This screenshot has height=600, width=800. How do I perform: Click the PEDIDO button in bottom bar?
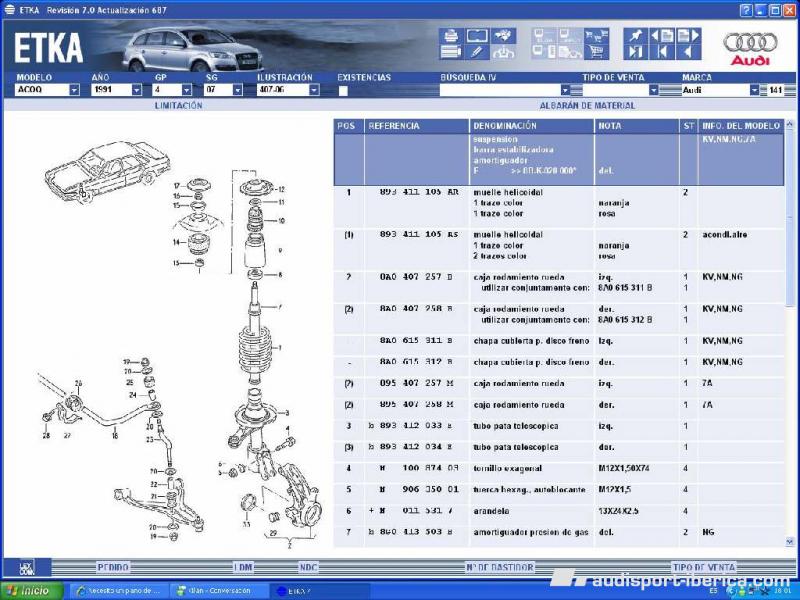(113, 567)
